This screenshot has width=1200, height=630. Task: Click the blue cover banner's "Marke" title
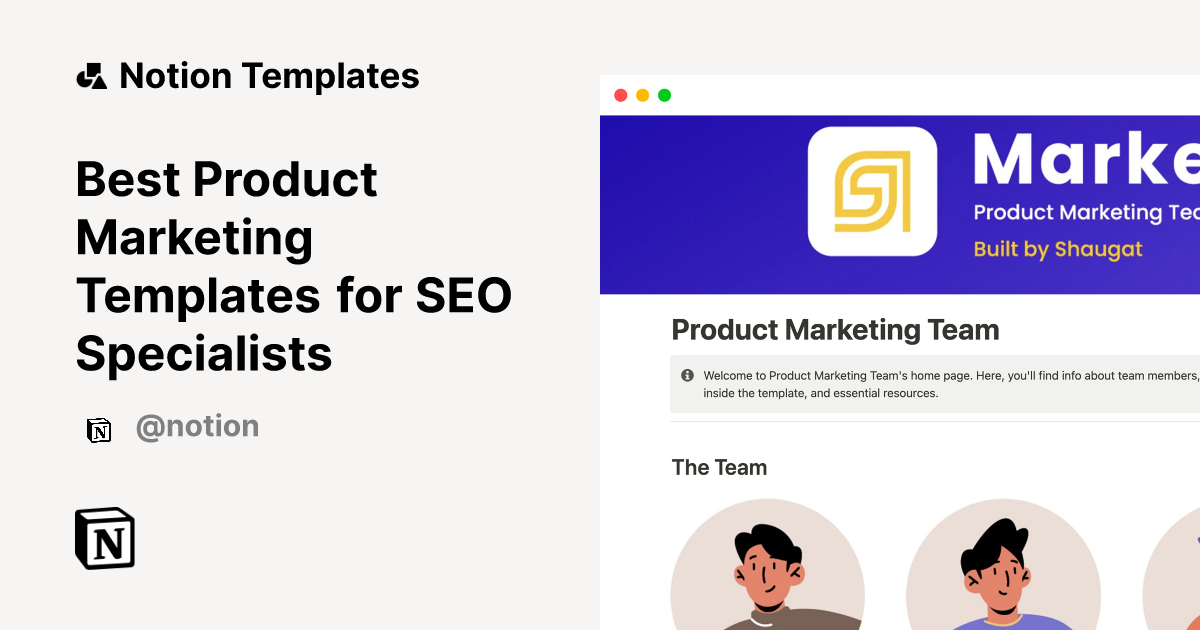[x=1085, y=159]
